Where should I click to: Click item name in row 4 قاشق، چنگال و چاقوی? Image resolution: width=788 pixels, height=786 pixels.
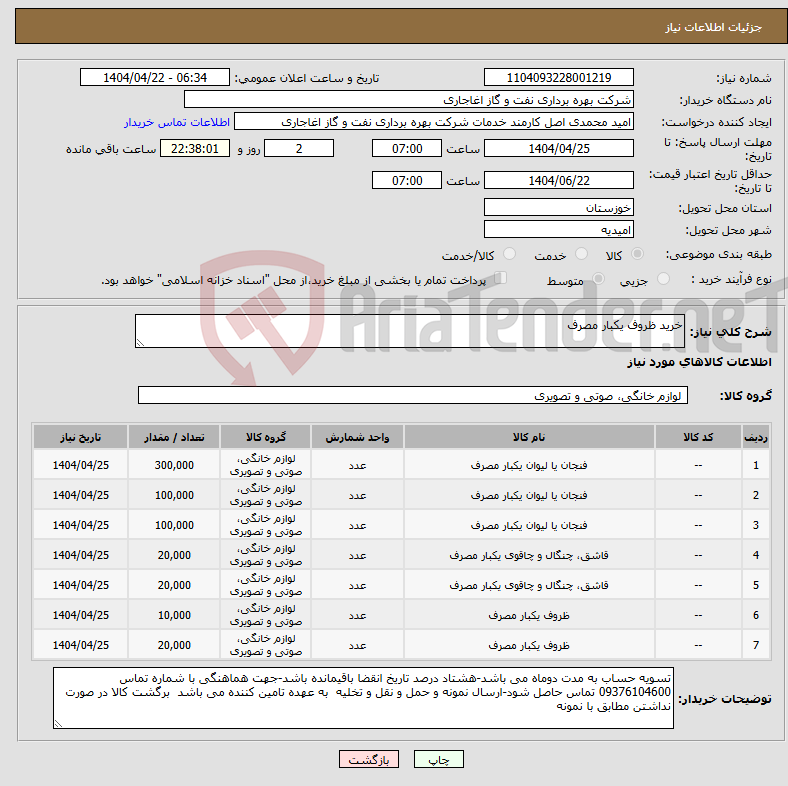529,555
